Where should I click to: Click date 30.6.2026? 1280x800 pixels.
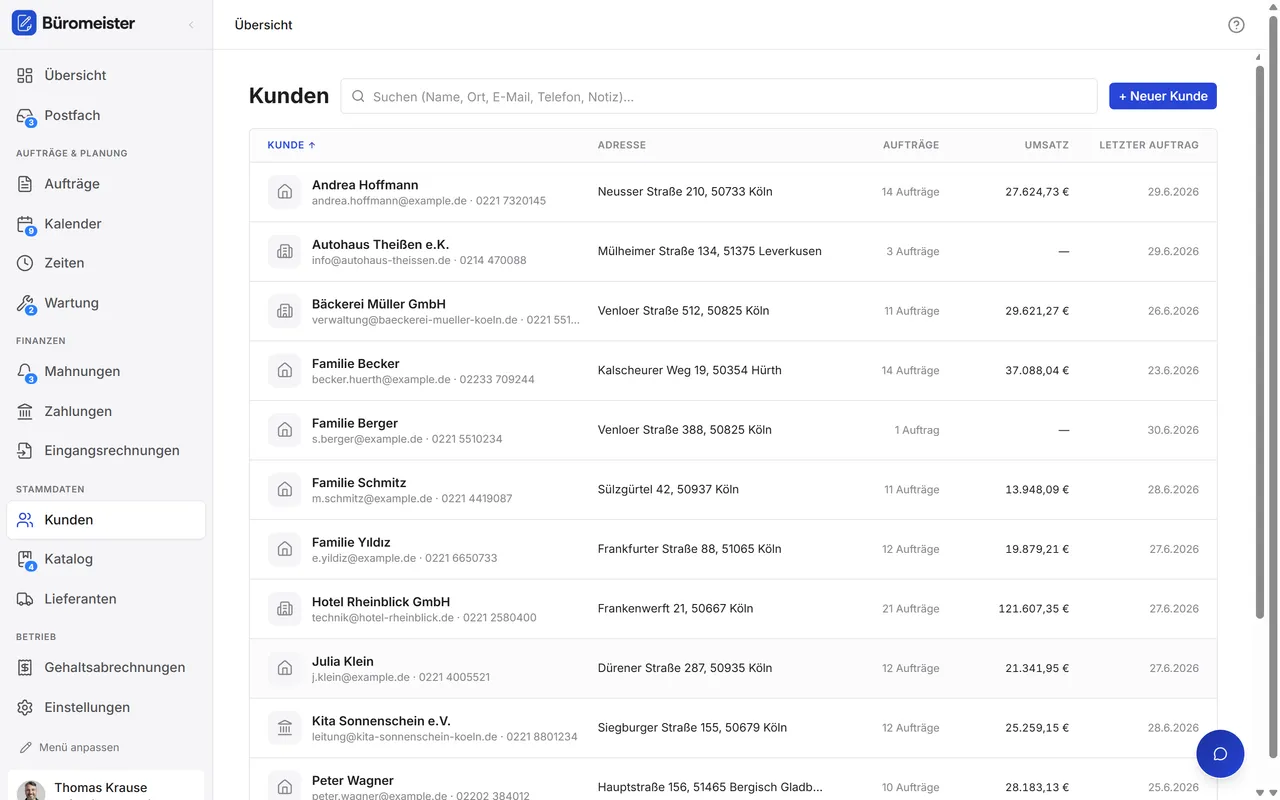(1173, 430)
